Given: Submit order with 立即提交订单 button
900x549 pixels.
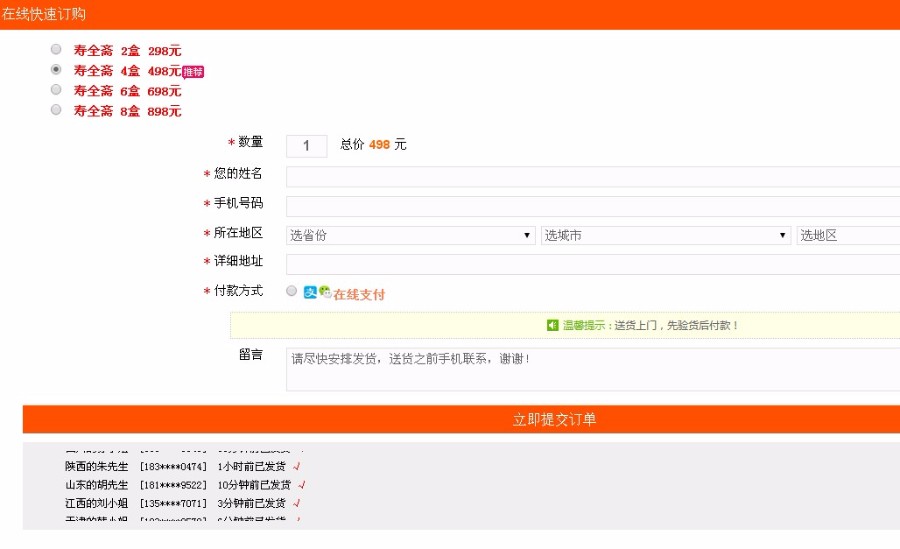Looking at the screenshot, I should point(461,419).
